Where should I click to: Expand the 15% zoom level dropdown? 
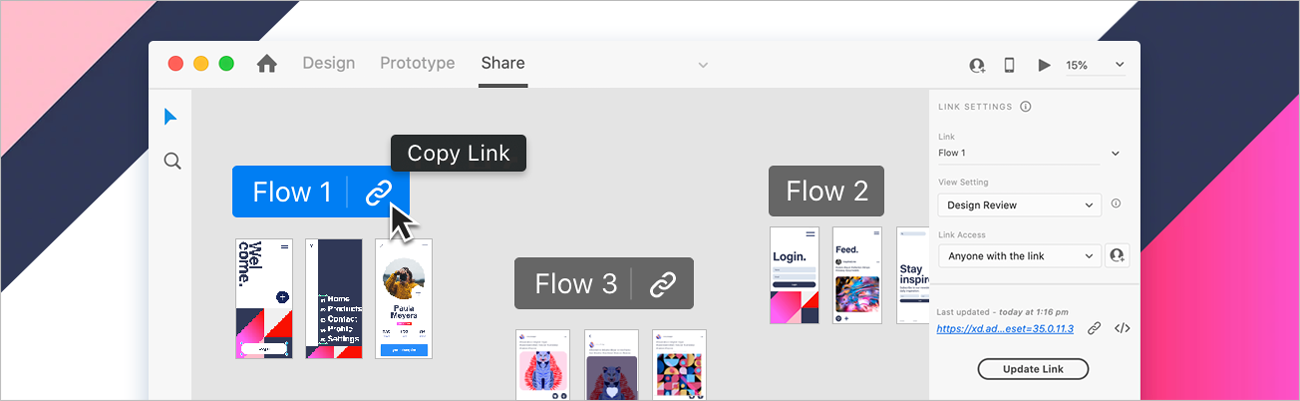(1095, 65)
